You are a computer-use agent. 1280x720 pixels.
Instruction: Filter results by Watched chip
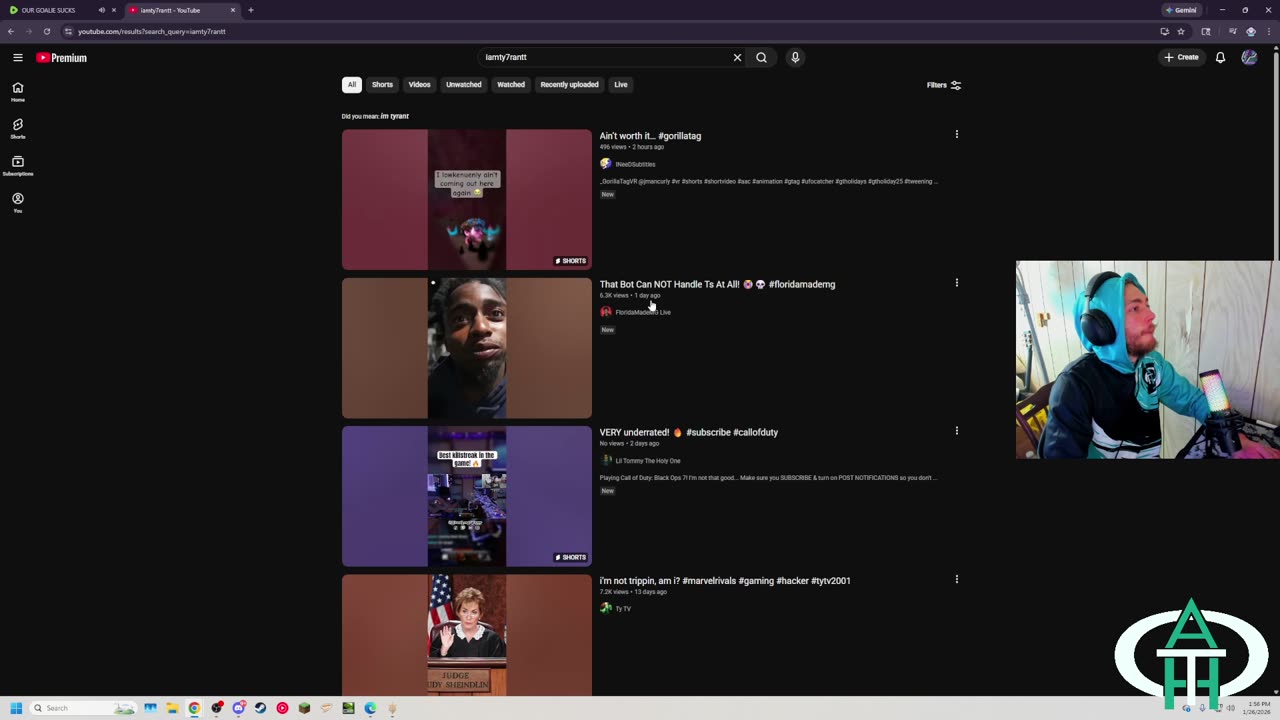[x=511, y=85]
